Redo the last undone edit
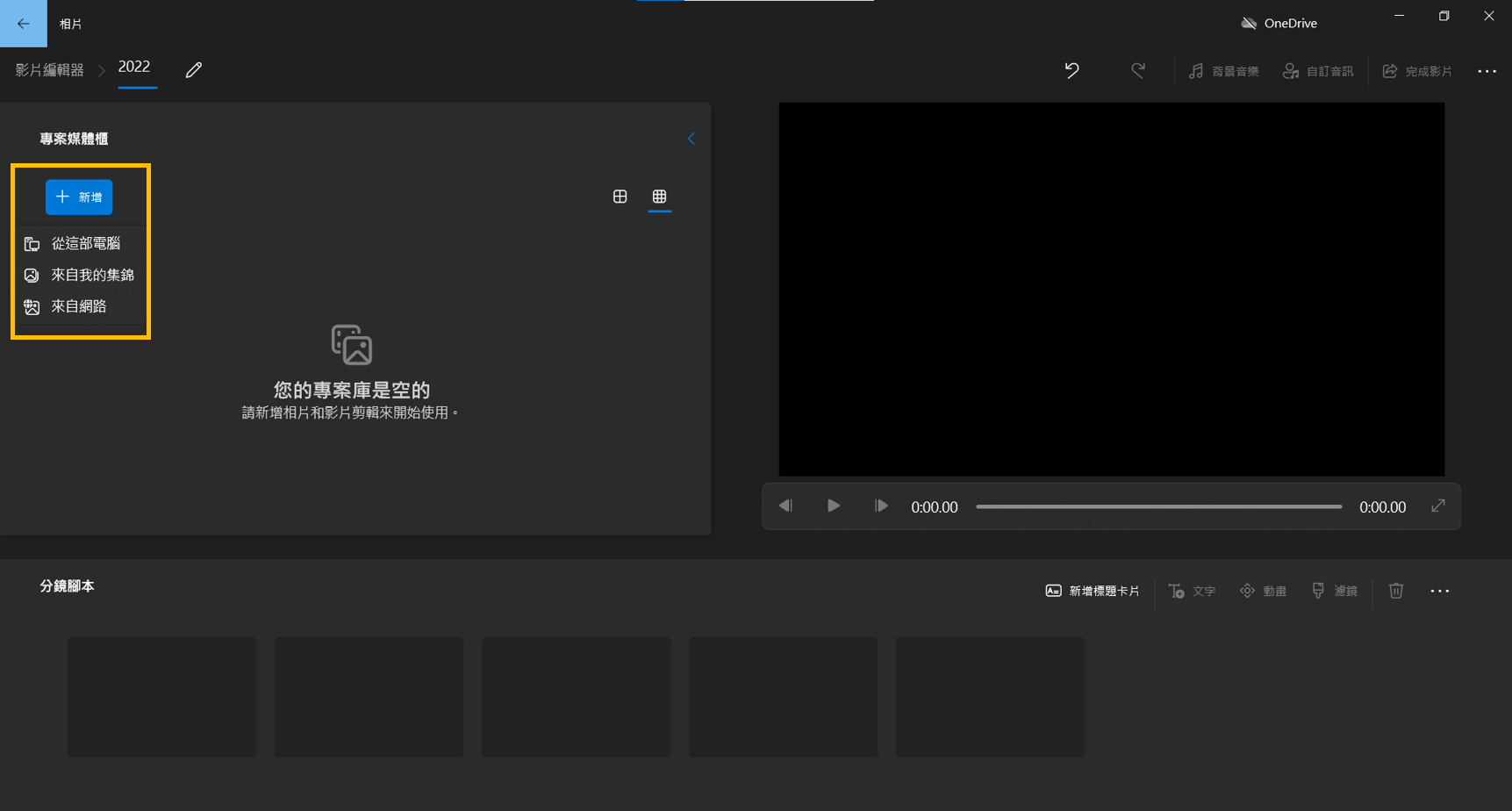Screen dimensions: 1512x811 tap(1138, 70)
